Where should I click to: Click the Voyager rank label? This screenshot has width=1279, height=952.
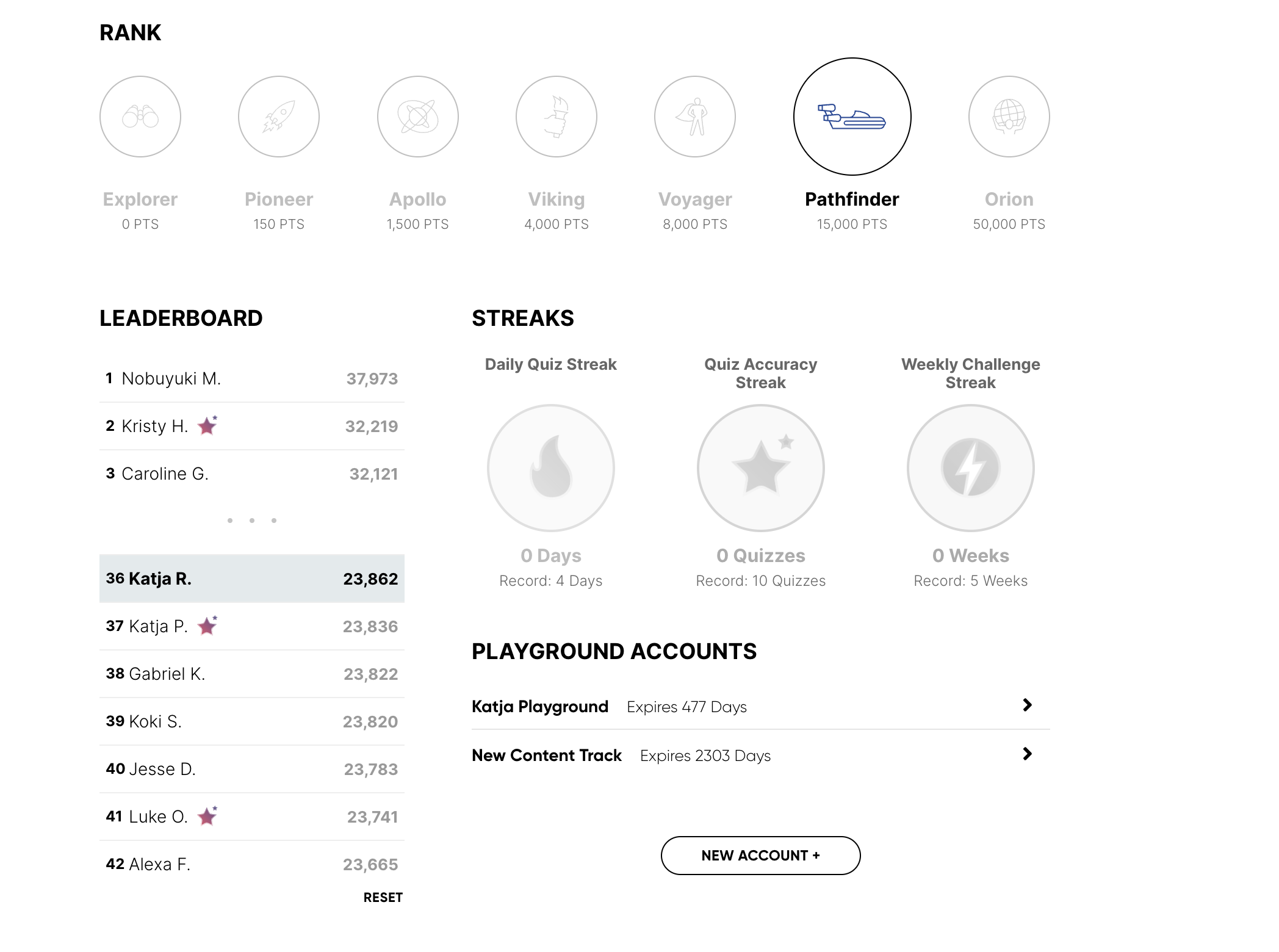695,200
